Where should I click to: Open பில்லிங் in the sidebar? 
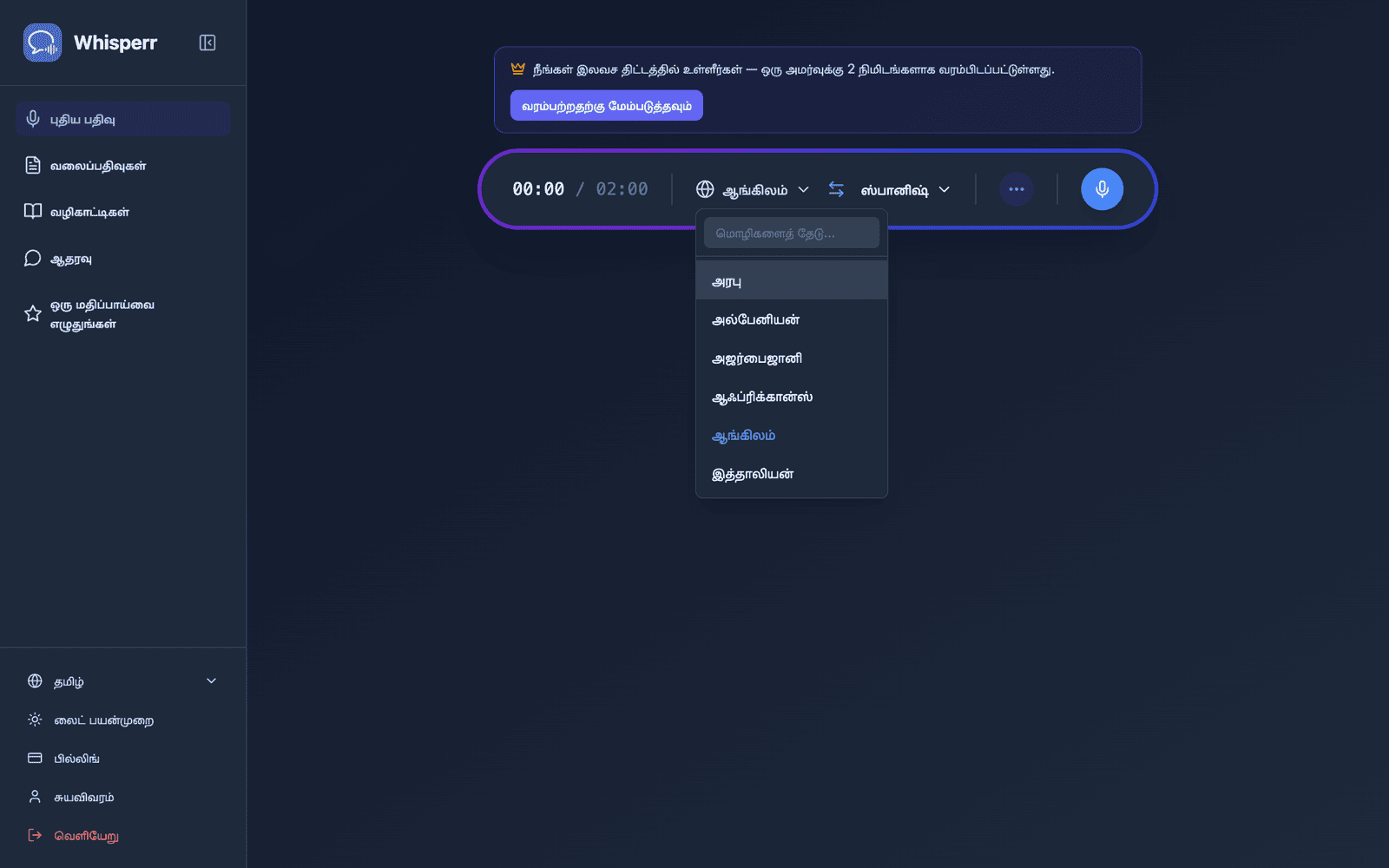[122, 758]
